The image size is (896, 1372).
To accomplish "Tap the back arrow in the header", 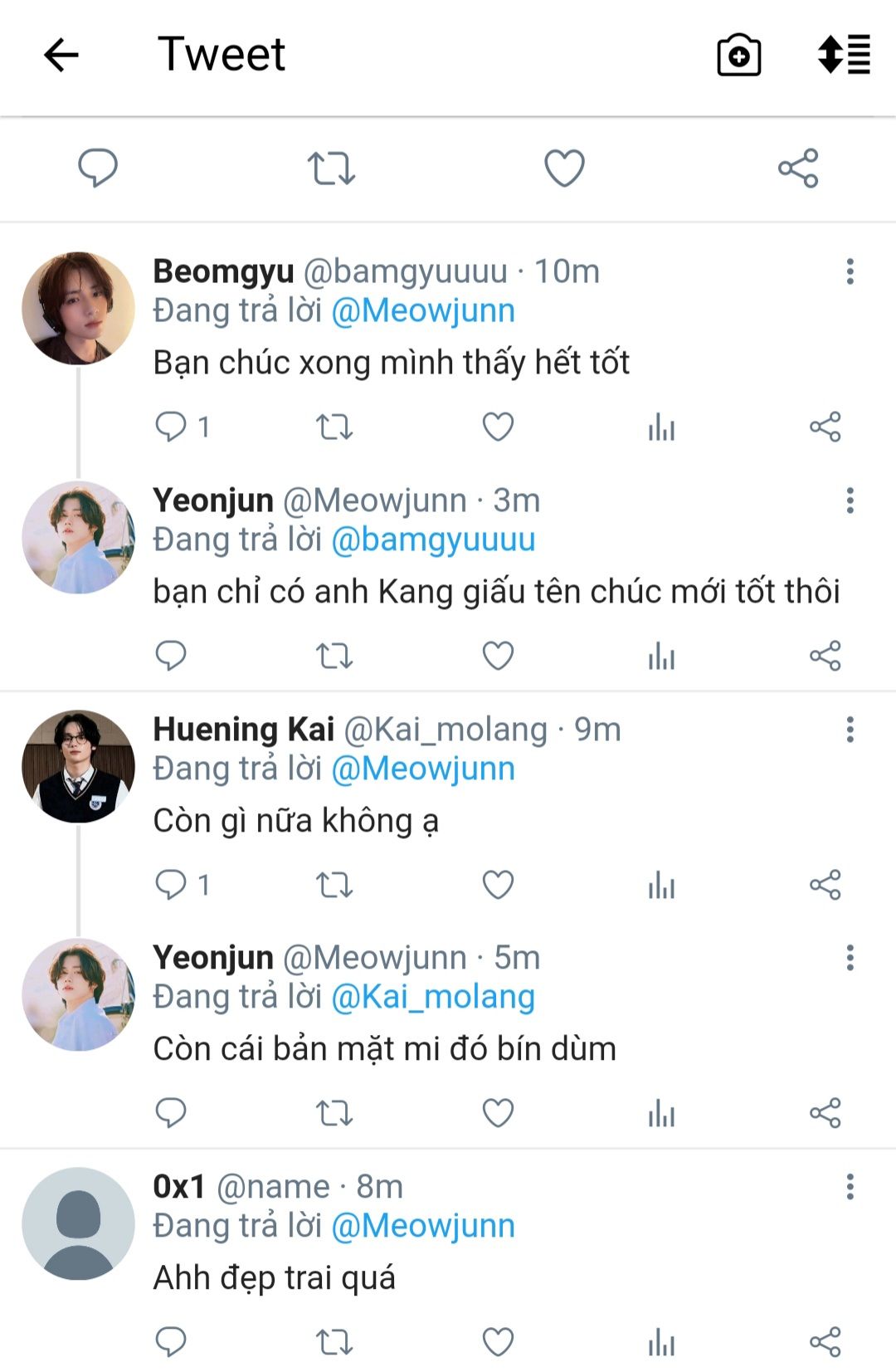I will click(x=61, y=56).
